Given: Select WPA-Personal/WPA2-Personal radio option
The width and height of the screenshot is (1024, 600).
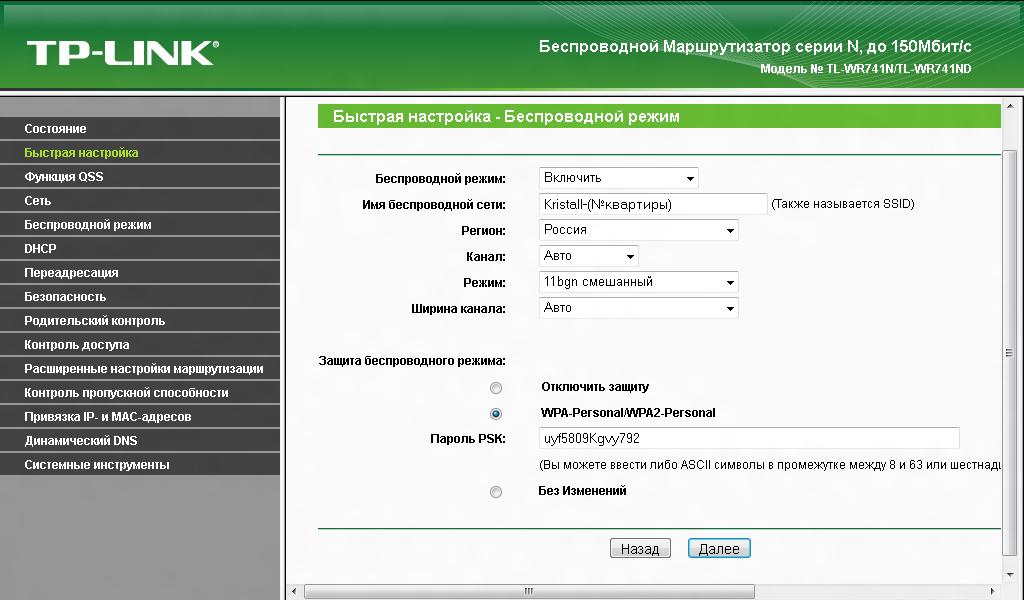Looking at the screenshot, I should (496, 413).
